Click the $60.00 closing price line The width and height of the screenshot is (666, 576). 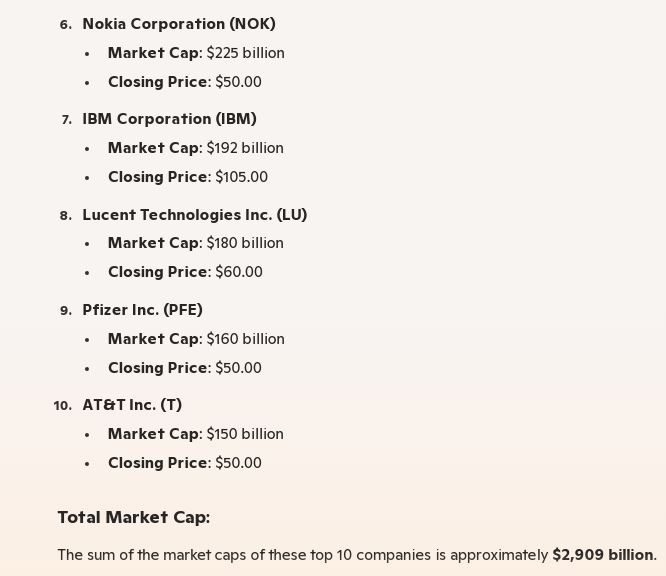click(185, 272)
